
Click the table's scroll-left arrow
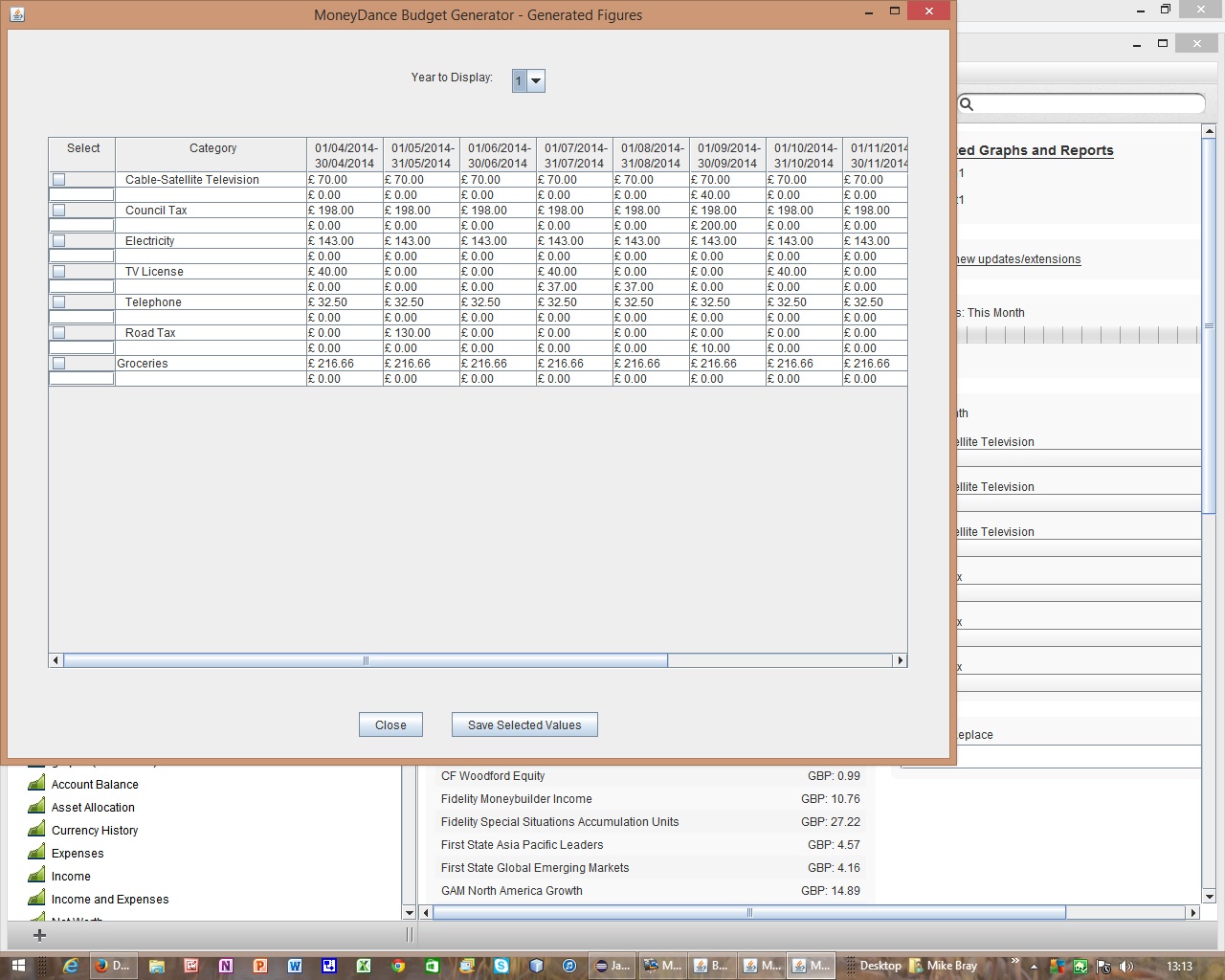[56, 660]
